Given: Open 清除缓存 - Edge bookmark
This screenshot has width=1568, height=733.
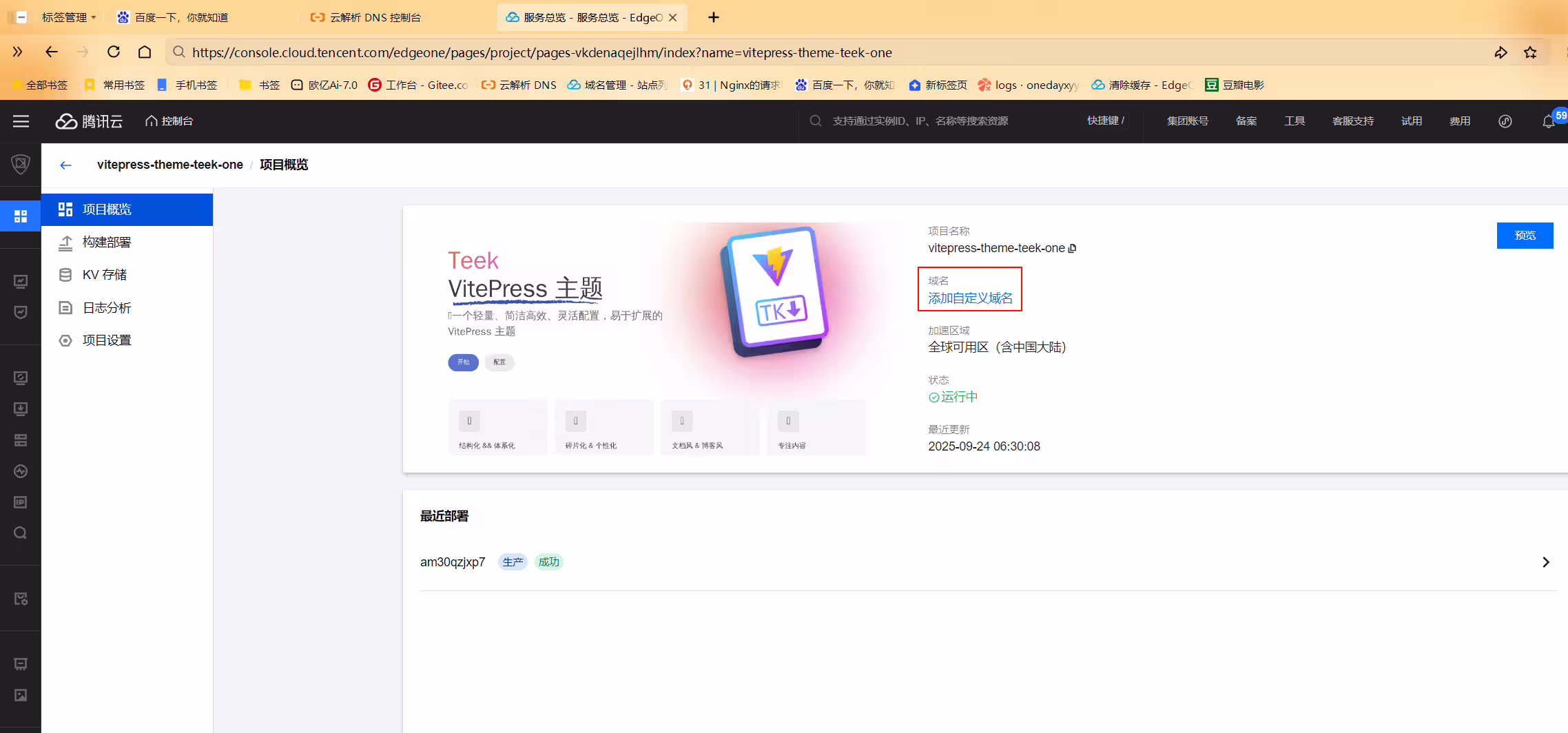Looking at the screenshot, I should pyautogui.click(x=1142, y=85).
